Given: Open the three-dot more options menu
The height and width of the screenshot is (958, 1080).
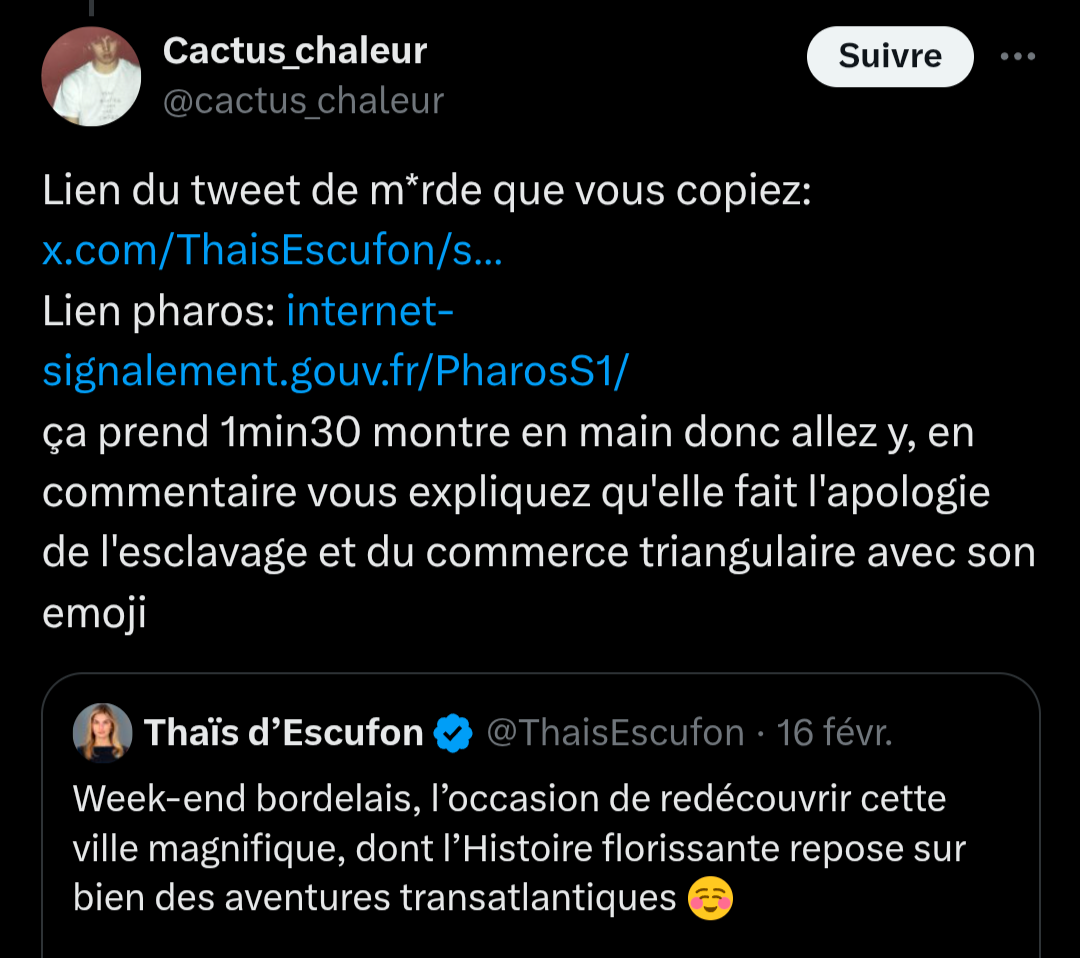Looking at the screenshot, I should pyautogui.click(x=1017, y=56).
